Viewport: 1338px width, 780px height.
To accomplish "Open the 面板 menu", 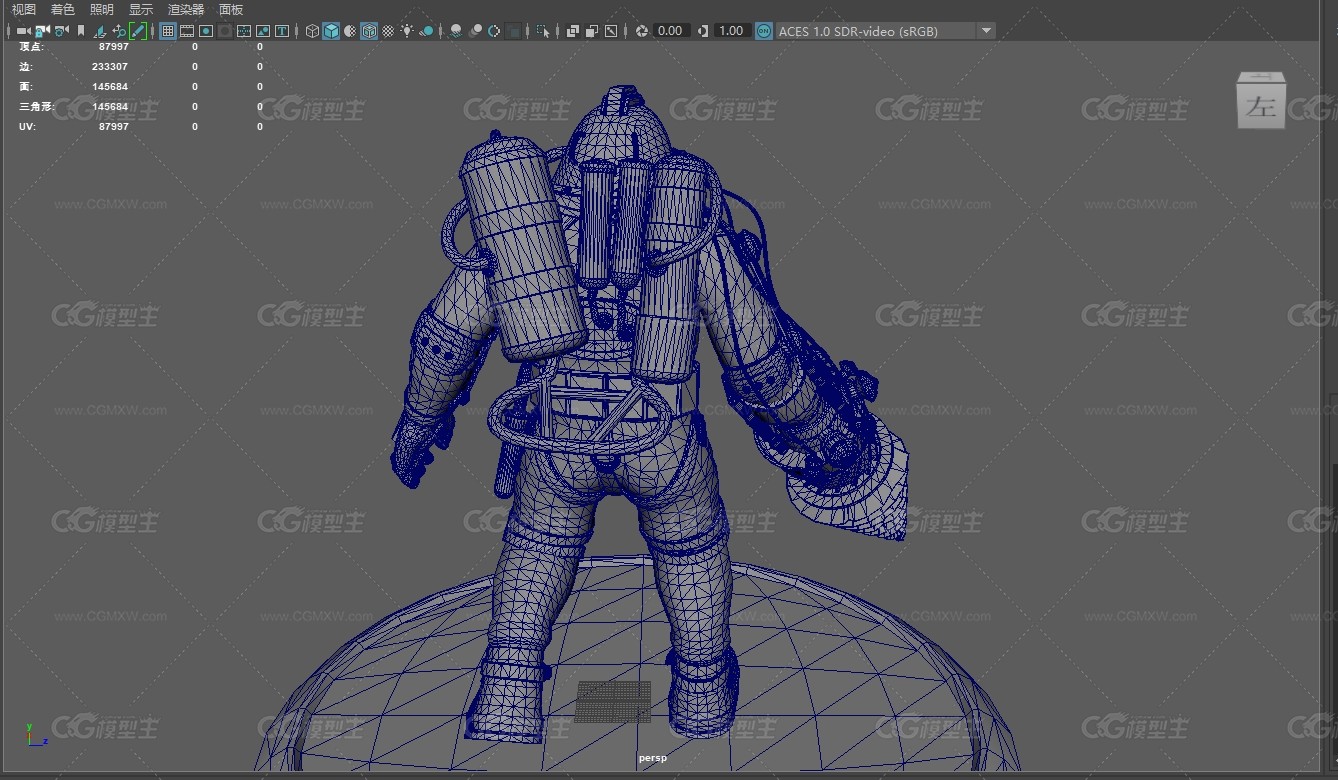I will pyautogui.click(x=231, y=9).
